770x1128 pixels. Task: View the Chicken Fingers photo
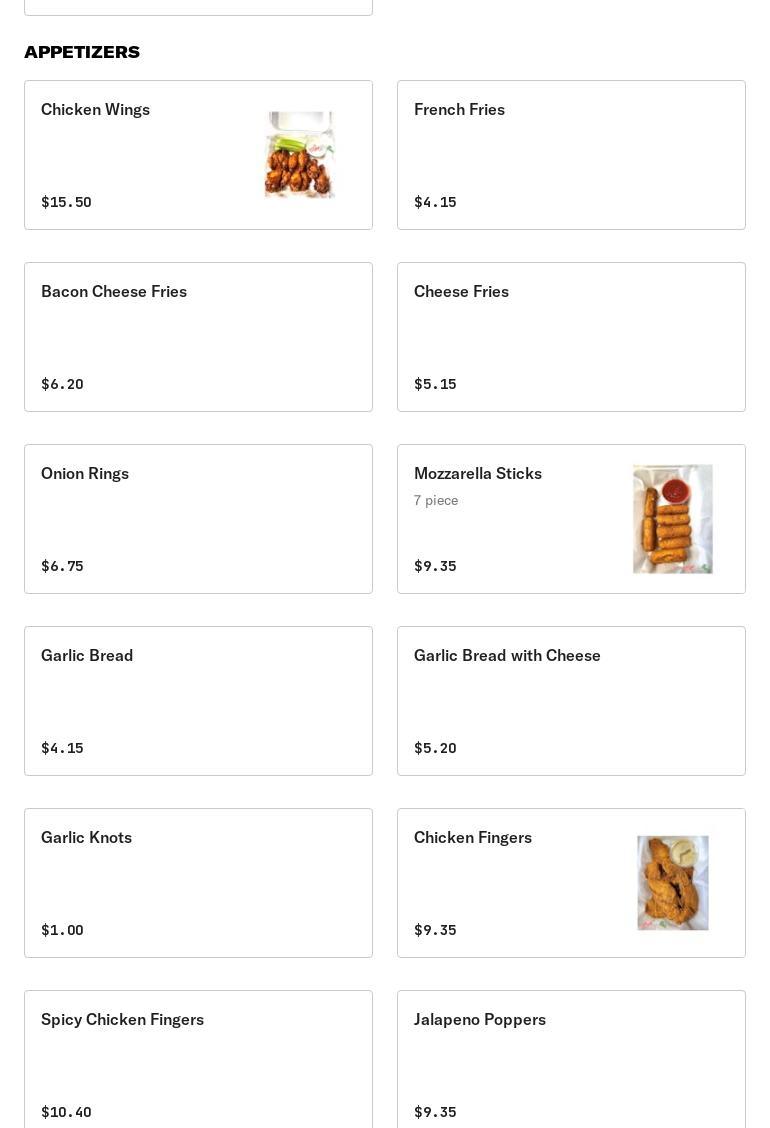pos(672,883)
